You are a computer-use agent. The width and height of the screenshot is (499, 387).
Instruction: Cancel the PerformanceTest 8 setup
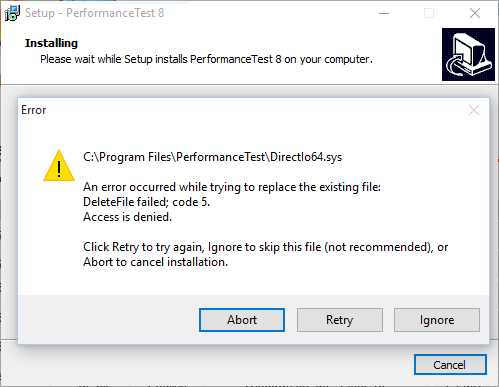pyautogui.click(x=450, y=364)
